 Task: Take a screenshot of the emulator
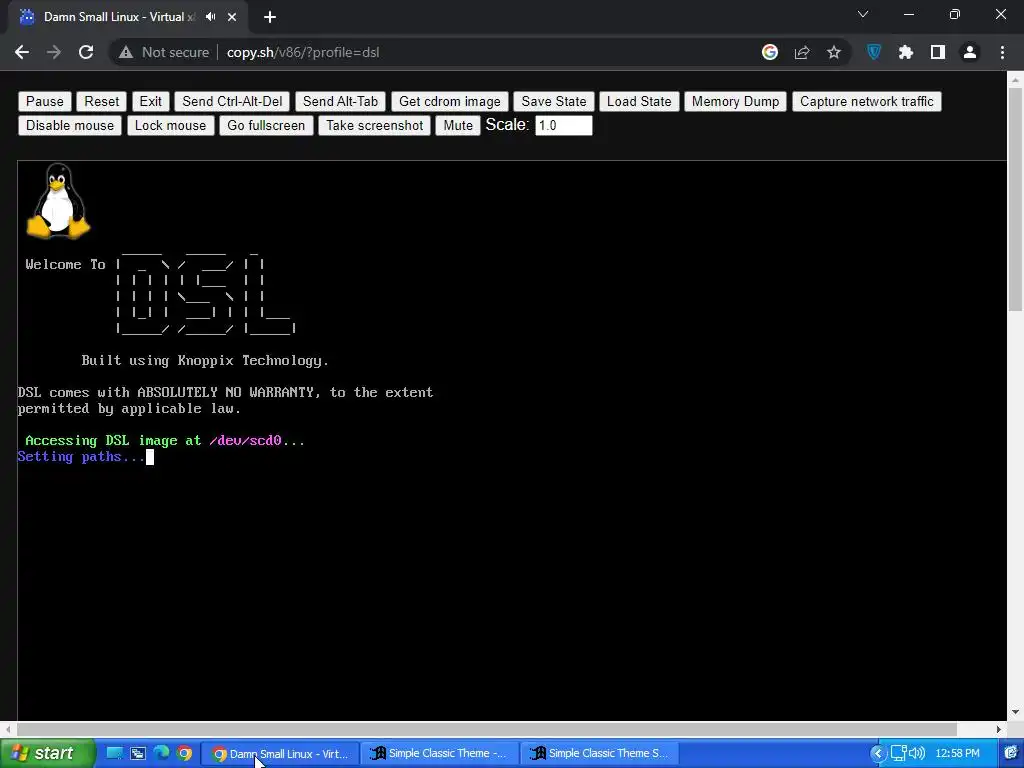tap(374, 125)
